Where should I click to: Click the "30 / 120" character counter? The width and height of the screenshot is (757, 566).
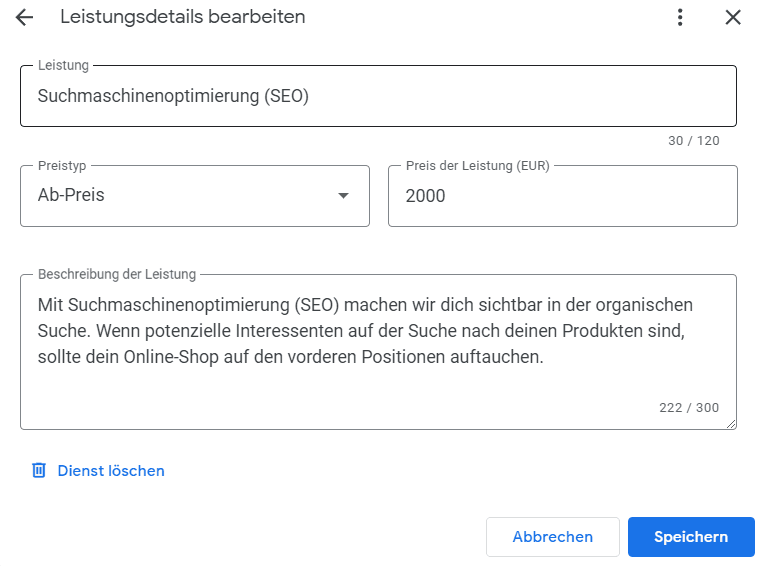[693, 141]
